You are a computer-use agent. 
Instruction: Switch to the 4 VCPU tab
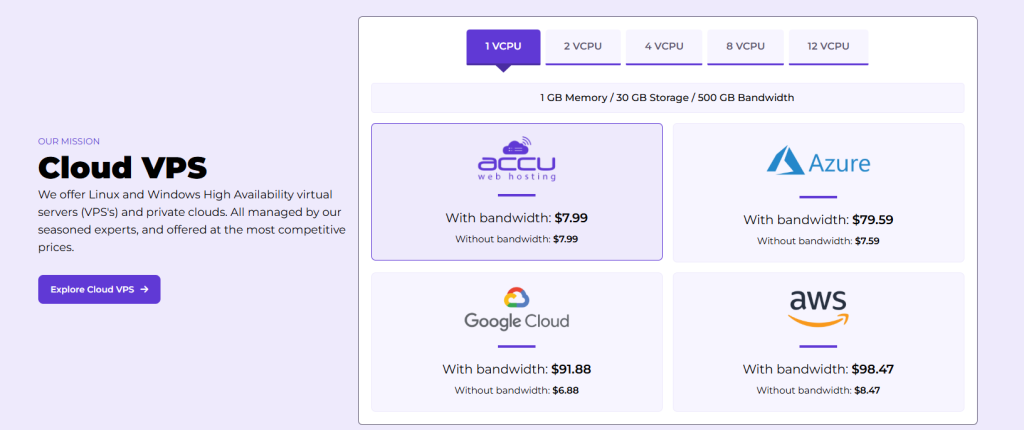[x=663, y=46]
